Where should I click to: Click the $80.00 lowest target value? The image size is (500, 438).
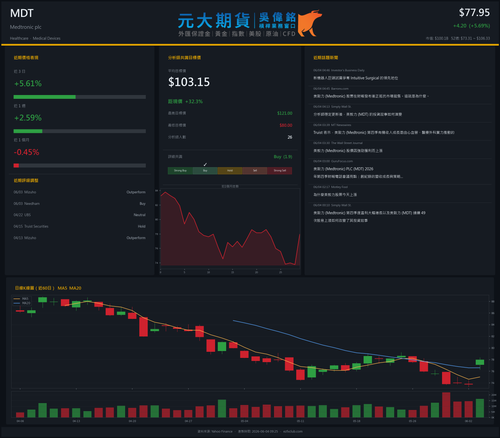coord(286,125)
